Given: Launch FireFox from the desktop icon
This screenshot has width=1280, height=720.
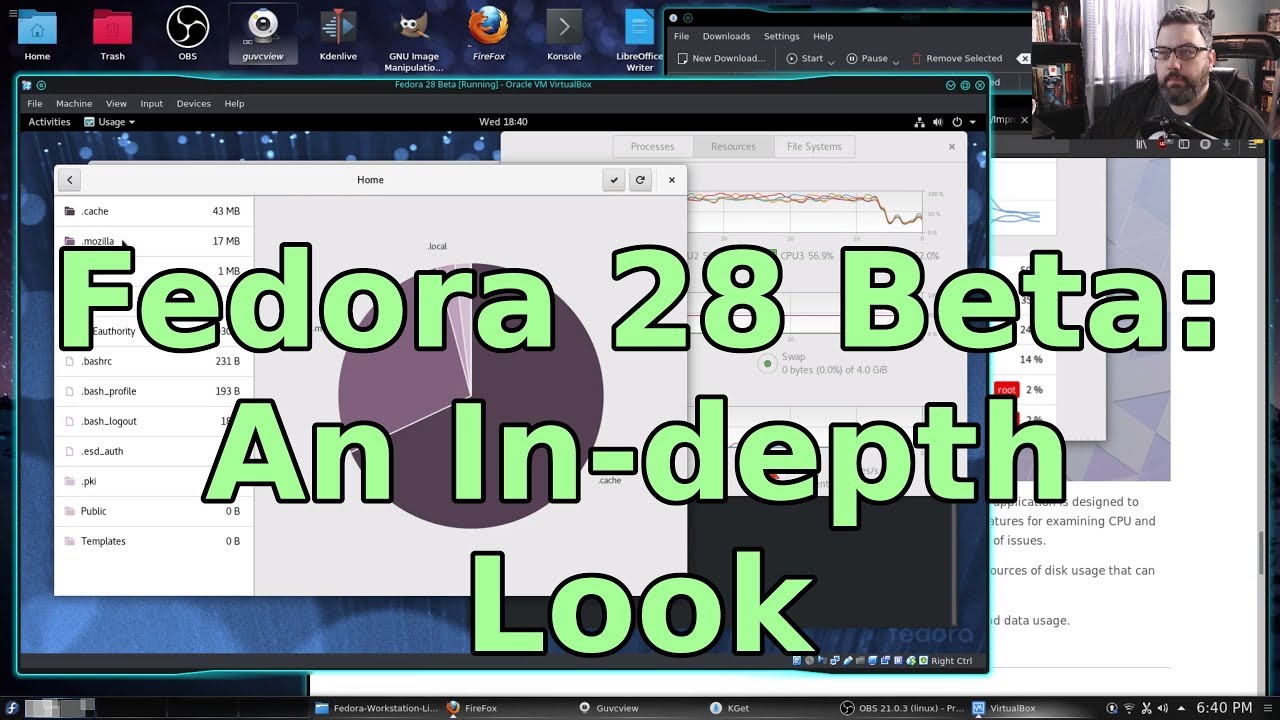Looking at the screenshot, I should point(488,35).
